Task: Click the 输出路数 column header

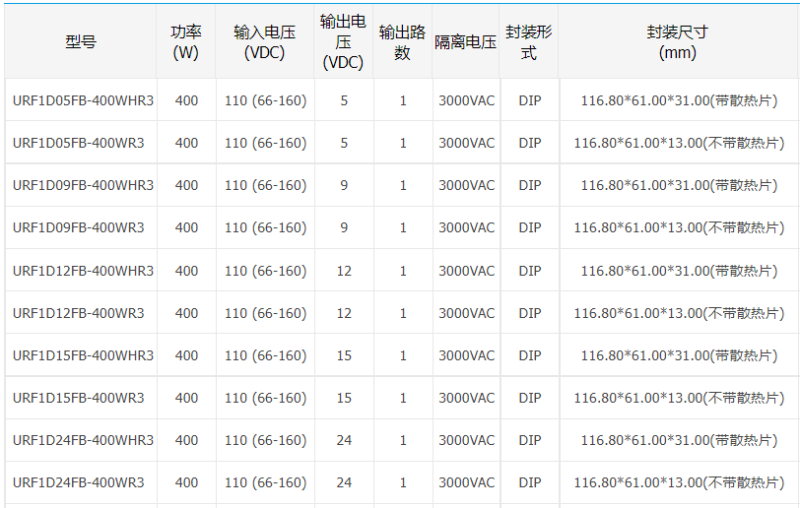Action: click(402, 42)
